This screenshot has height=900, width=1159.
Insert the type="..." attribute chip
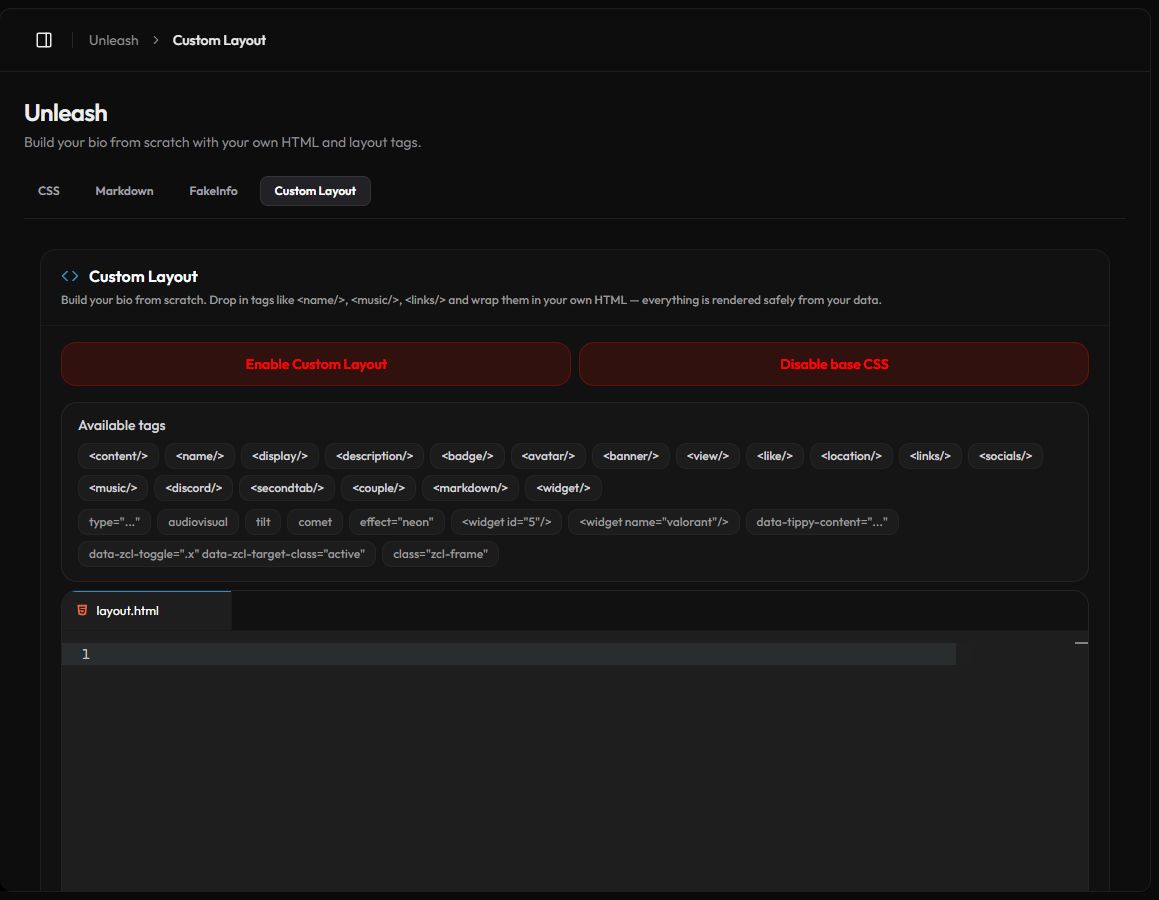(x=115, y=522)
